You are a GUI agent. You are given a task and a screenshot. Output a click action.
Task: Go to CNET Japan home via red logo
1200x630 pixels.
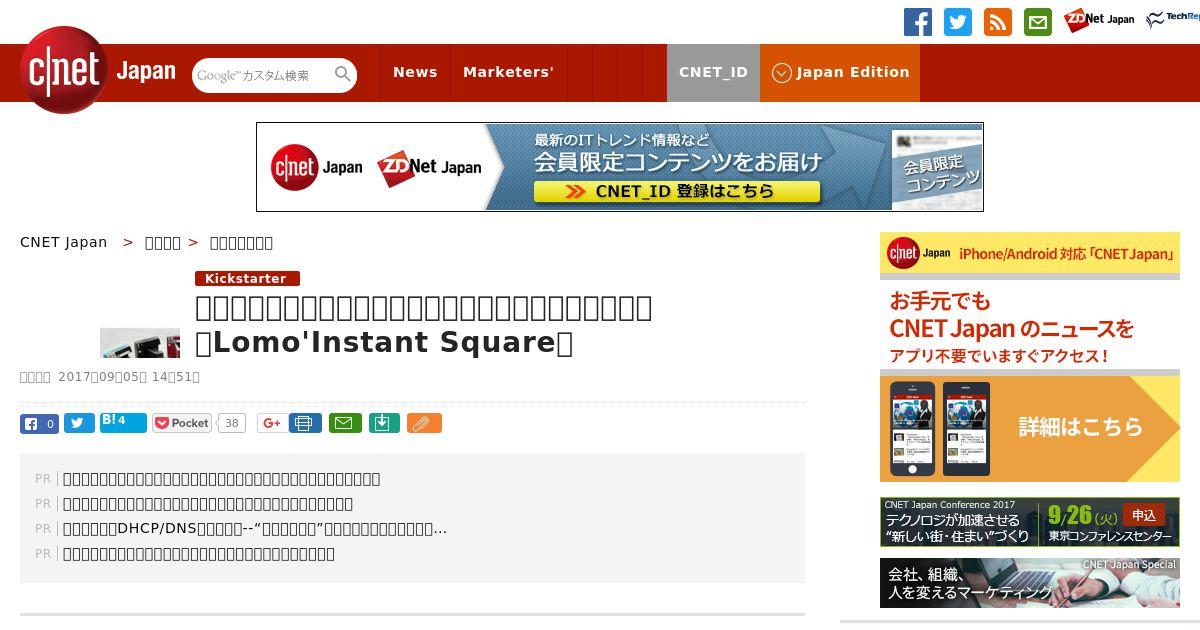coord(97,70)
